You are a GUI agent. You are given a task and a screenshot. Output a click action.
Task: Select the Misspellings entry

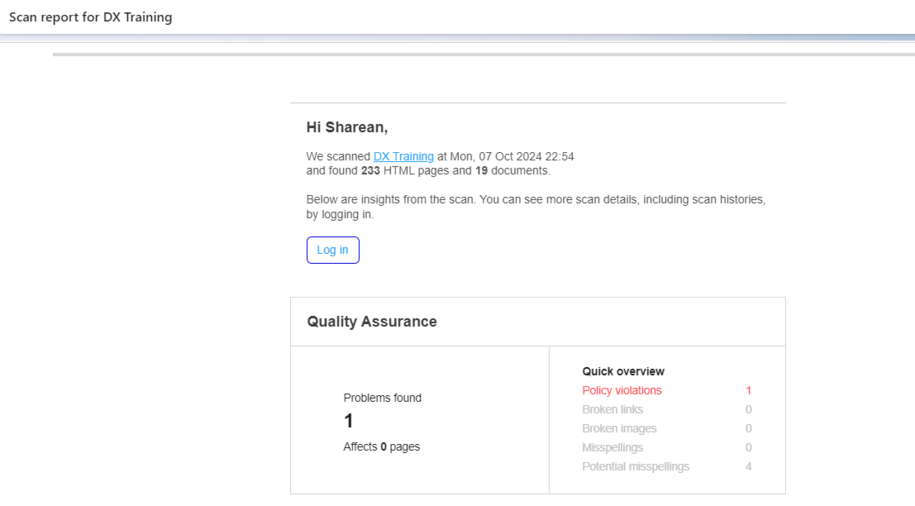click(612, 448)
